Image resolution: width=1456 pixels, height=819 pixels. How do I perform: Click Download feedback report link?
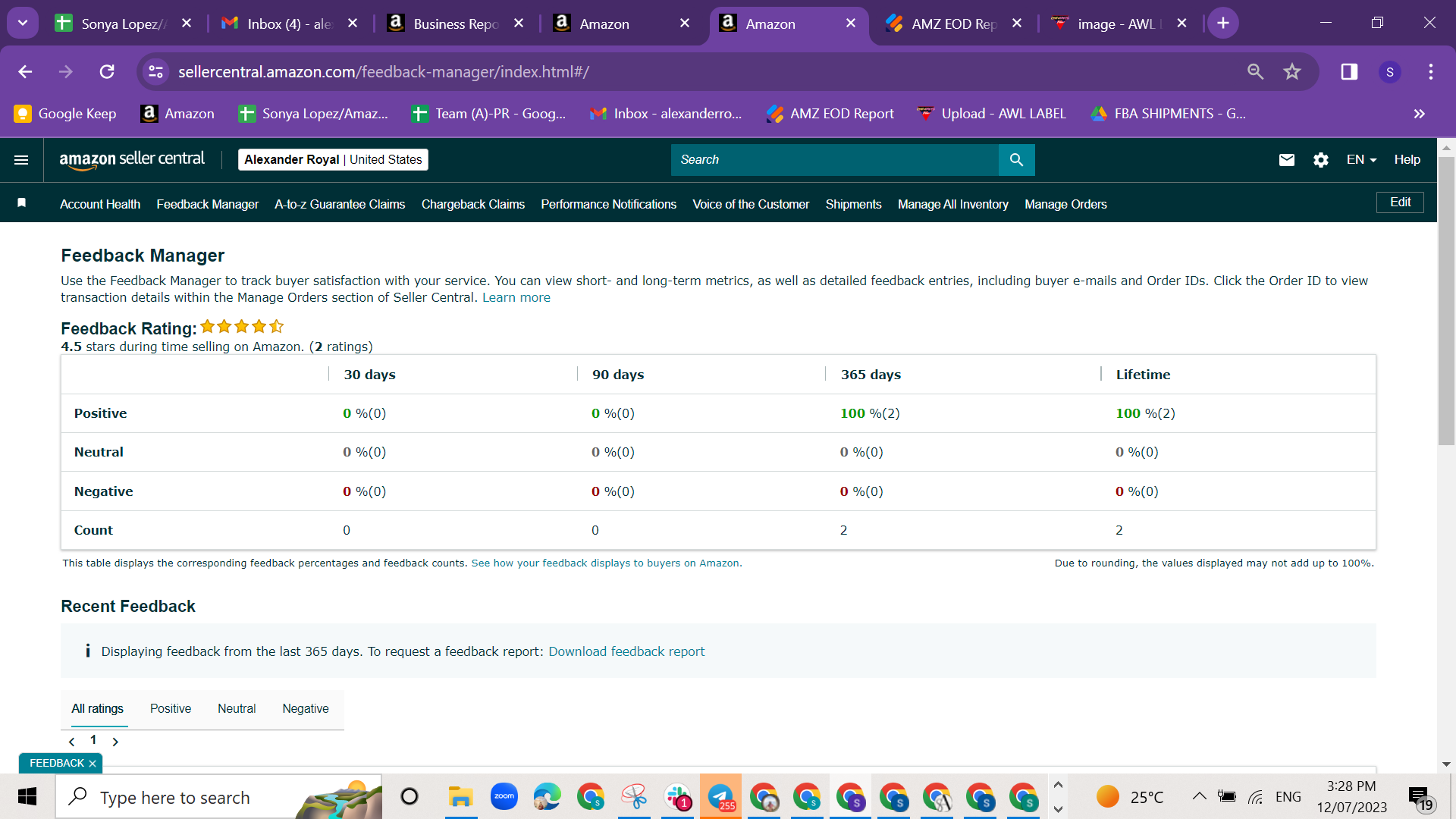click(626, 652)
